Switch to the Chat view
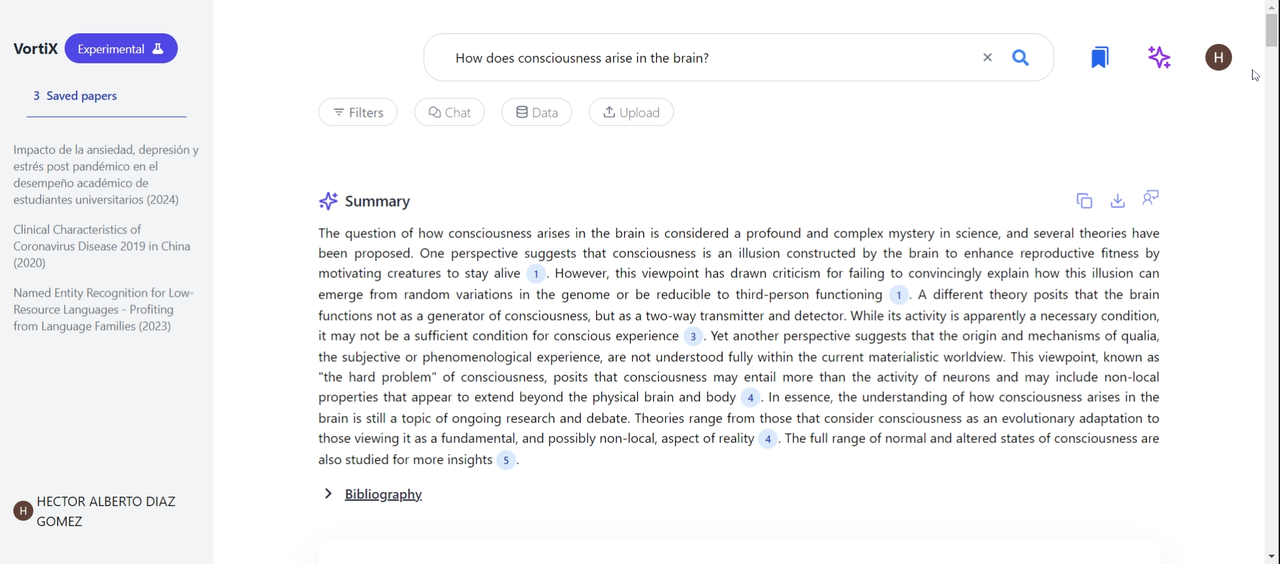 pos(449,112)
